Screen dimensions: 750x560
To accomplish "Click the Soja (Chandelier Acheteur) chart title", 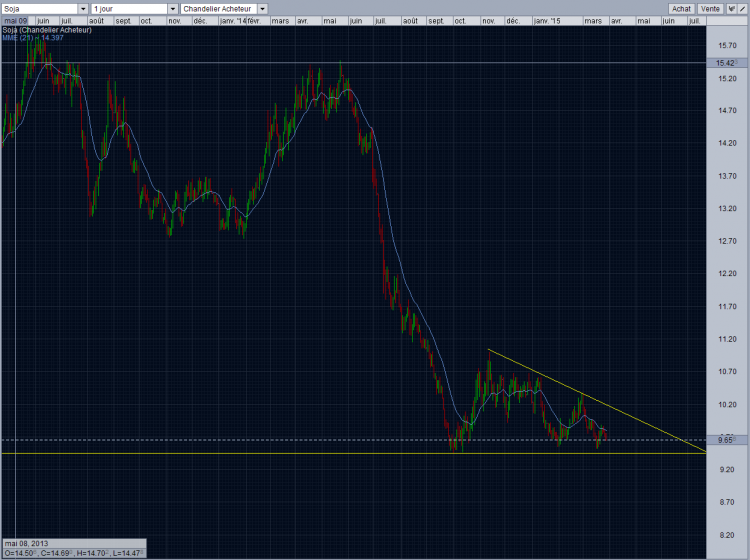I will [x=47, y=30].
